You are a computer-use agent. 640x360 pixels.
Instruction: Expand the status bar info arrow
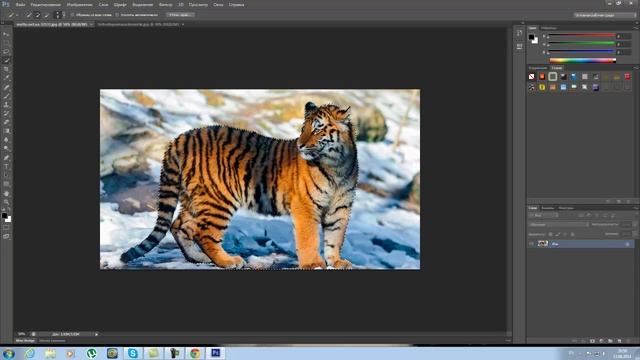click(96, 334)
